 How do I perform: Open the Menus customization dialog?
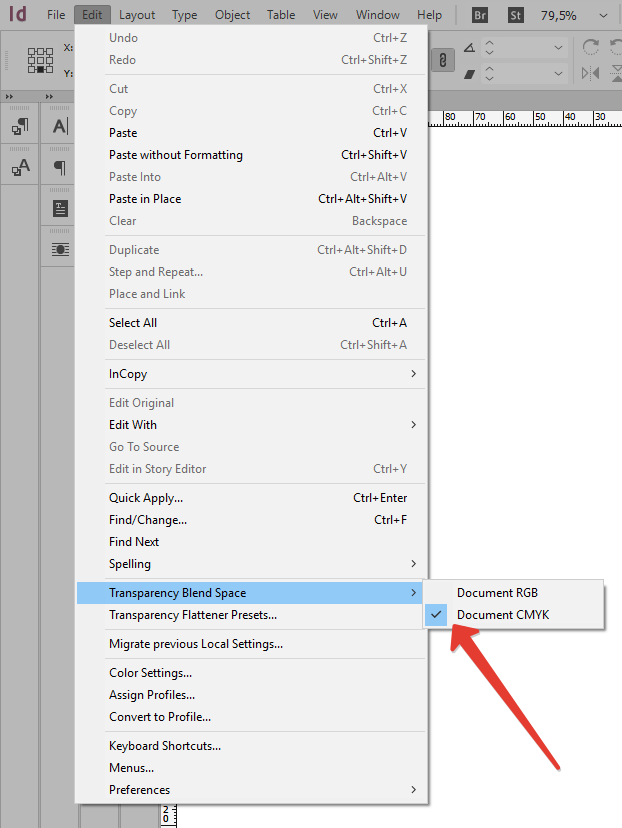(x=251, y=768)
